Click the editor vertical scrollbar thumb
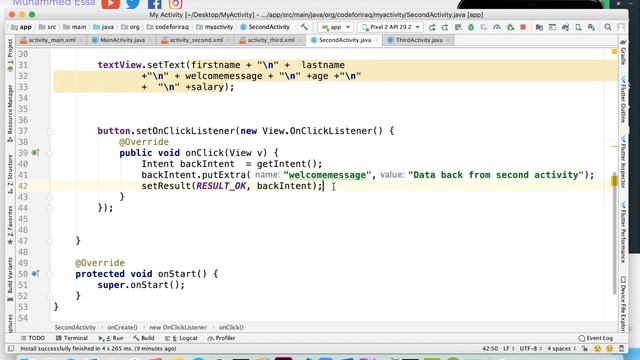 pos(614,233)
